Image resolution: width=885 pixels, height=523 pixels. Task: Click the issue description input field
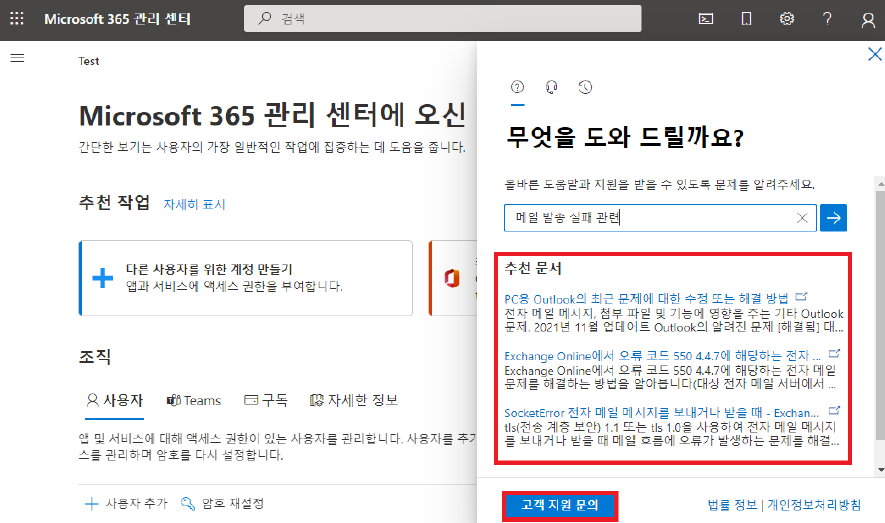[x=660, y=218]
